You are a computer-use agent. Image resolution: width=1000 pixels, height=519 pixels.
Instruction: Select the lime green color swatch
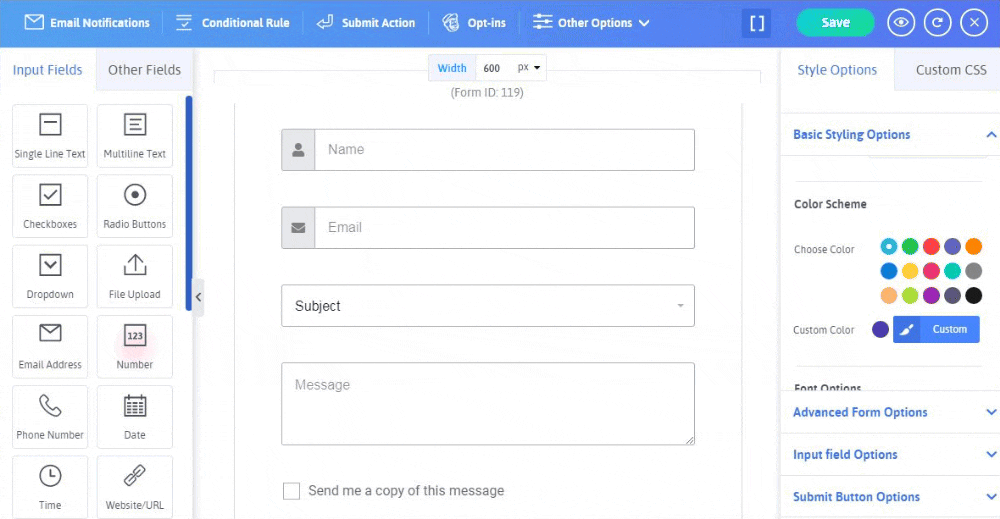pos(910,295)
